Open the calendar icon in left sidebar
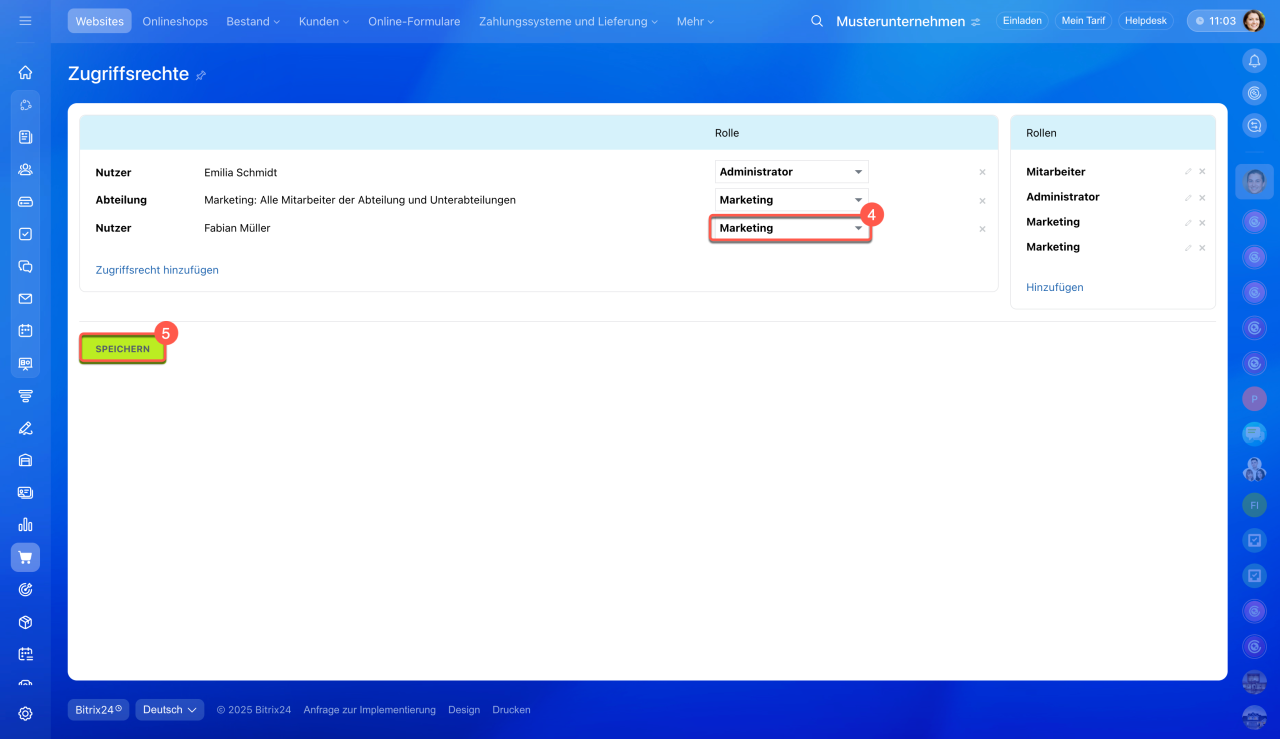1280x739 pixels. click(25, 330)
